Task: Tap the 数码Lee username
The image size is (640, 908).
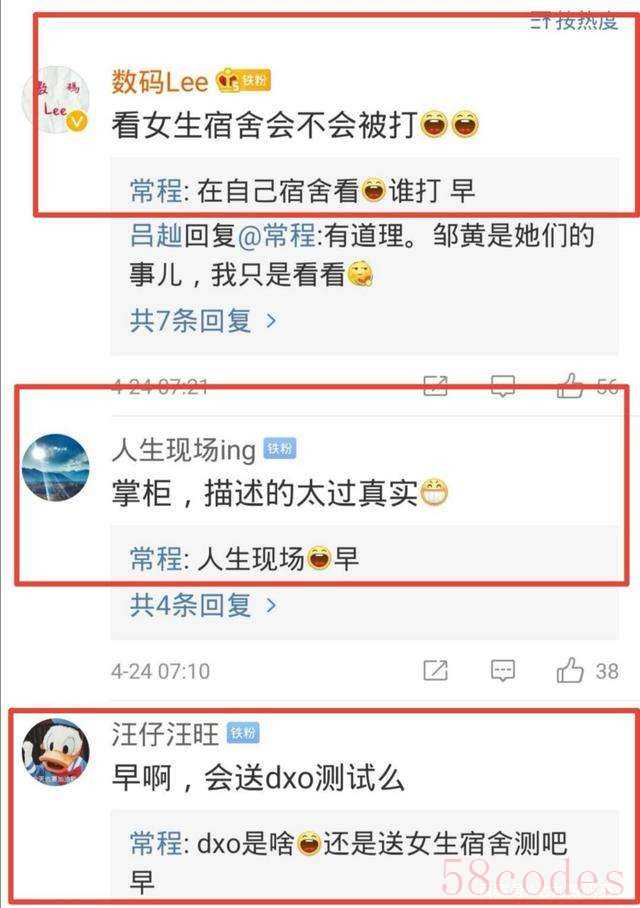Action: [x=160, y=82]
